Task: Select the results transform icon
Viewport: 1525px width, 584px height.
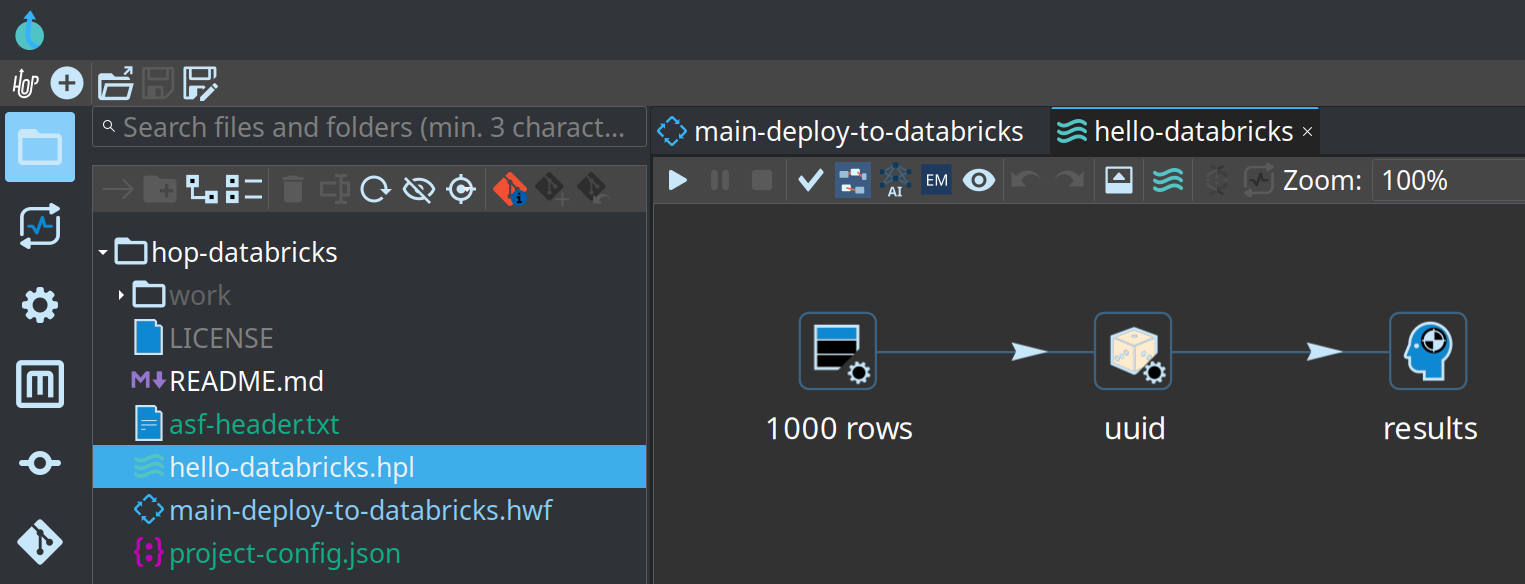Action: [1428, 351]
